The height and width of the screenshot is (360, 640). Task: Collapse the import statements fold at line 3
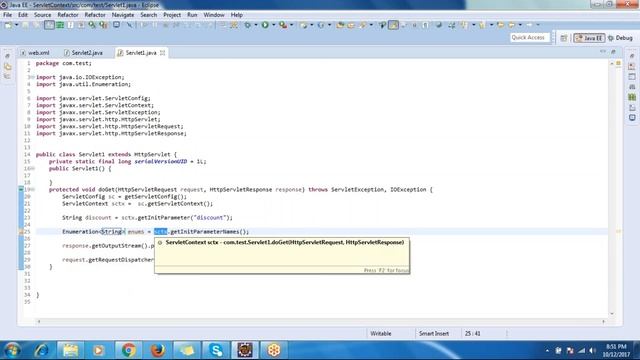click(x=32, y=77)
